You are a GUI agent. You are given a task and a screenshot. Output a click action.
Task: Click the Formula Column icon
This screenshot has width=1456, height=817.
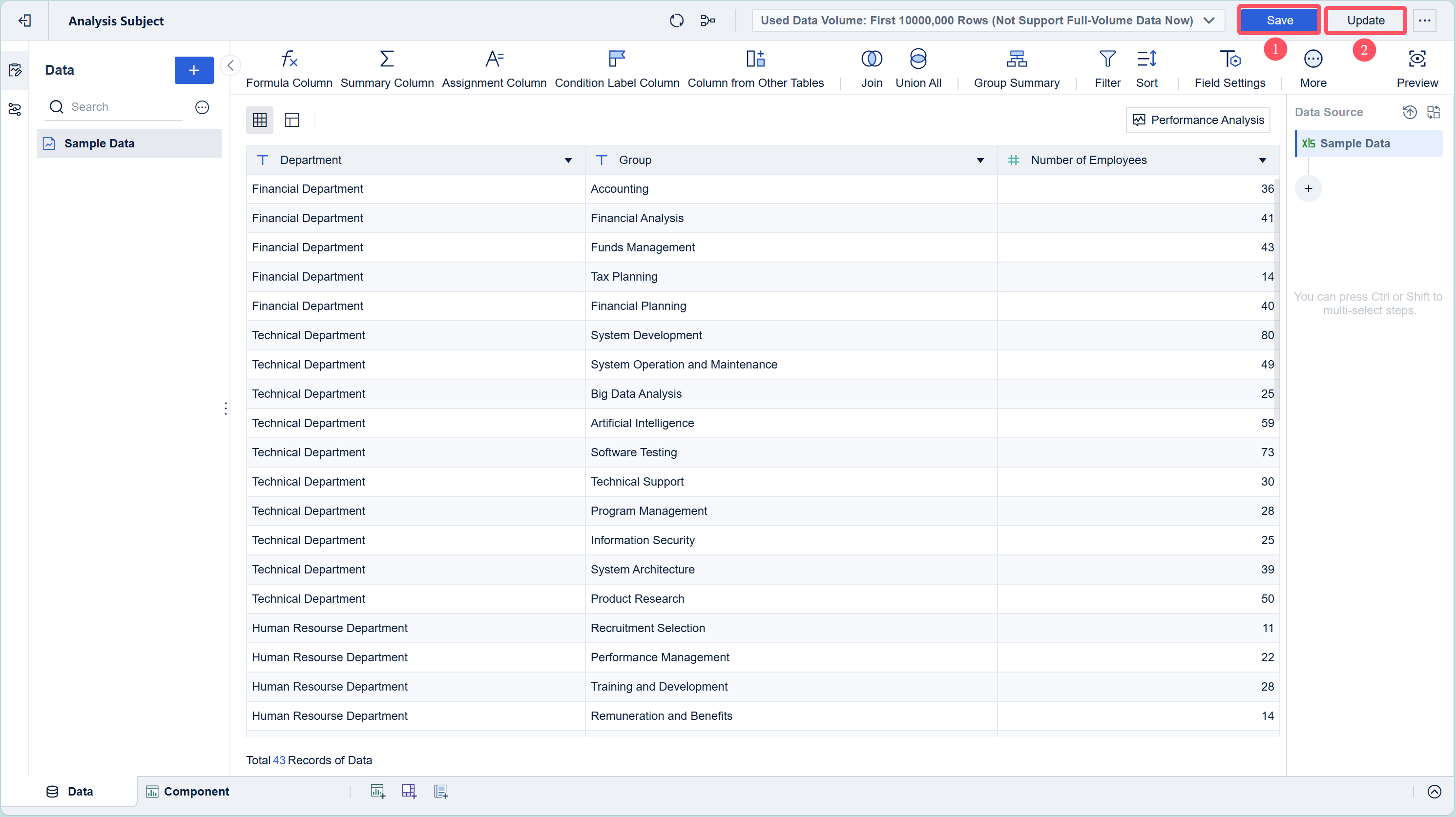pyautogui.click(x=289, y=60)
